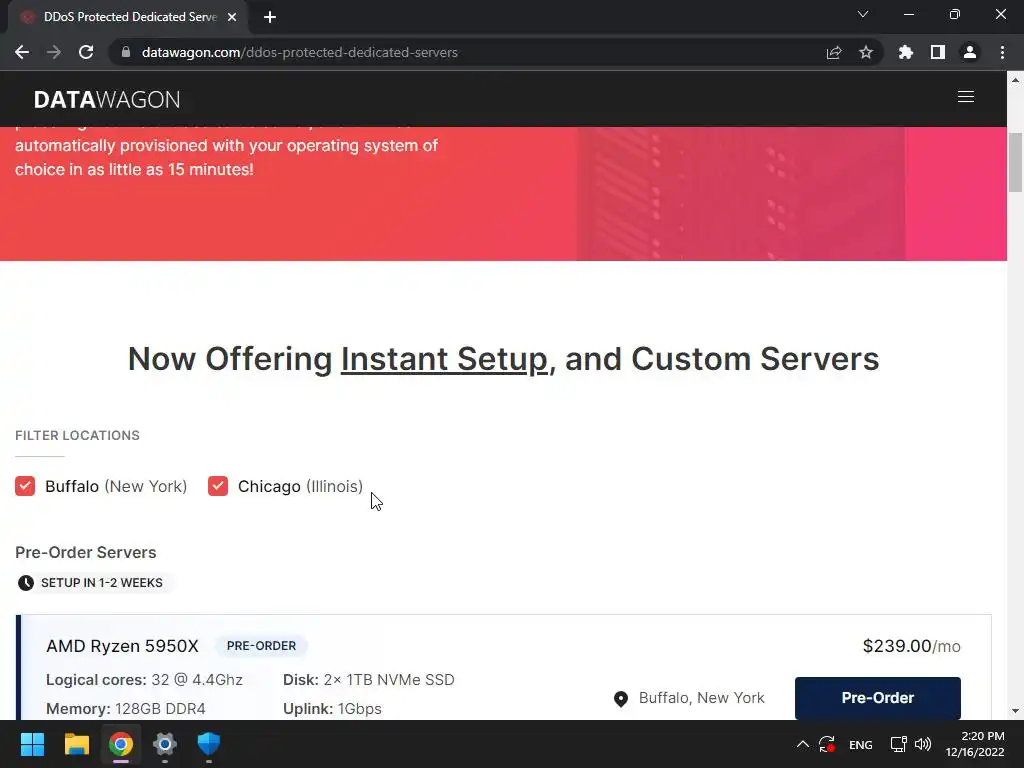
Task: Open the Chrome profile avatar
Action: (x=970, y=52)
